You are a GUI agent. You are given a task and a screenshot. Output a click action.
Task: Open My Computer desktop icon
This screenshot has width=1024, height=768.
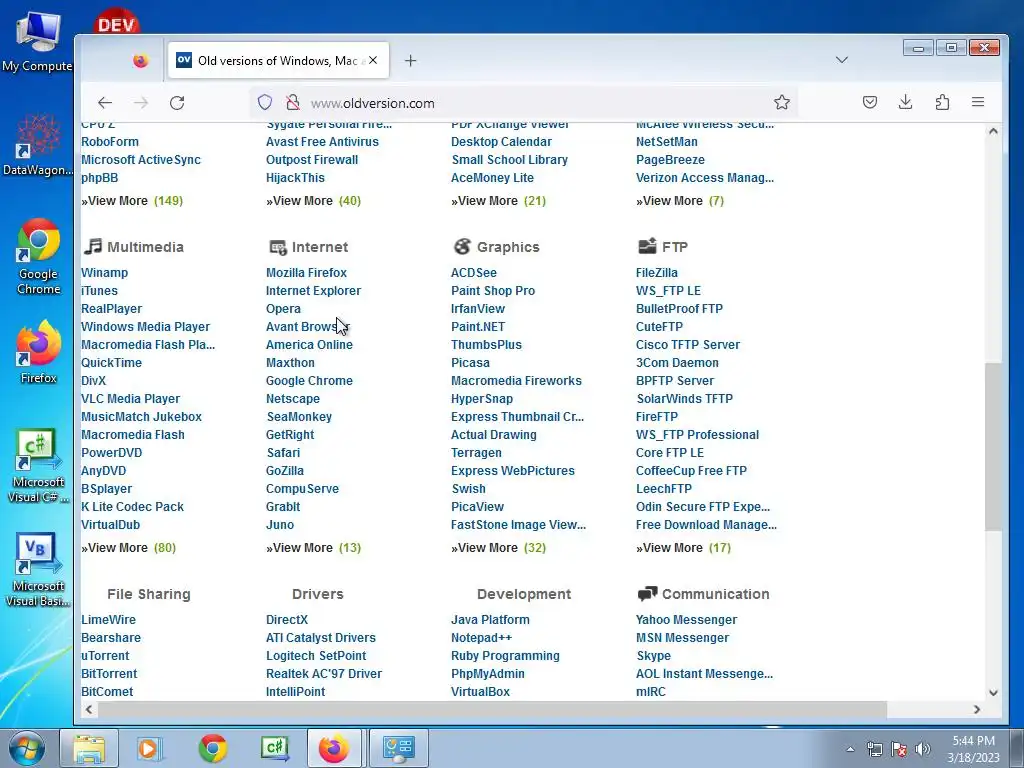[x=37, y=42]
